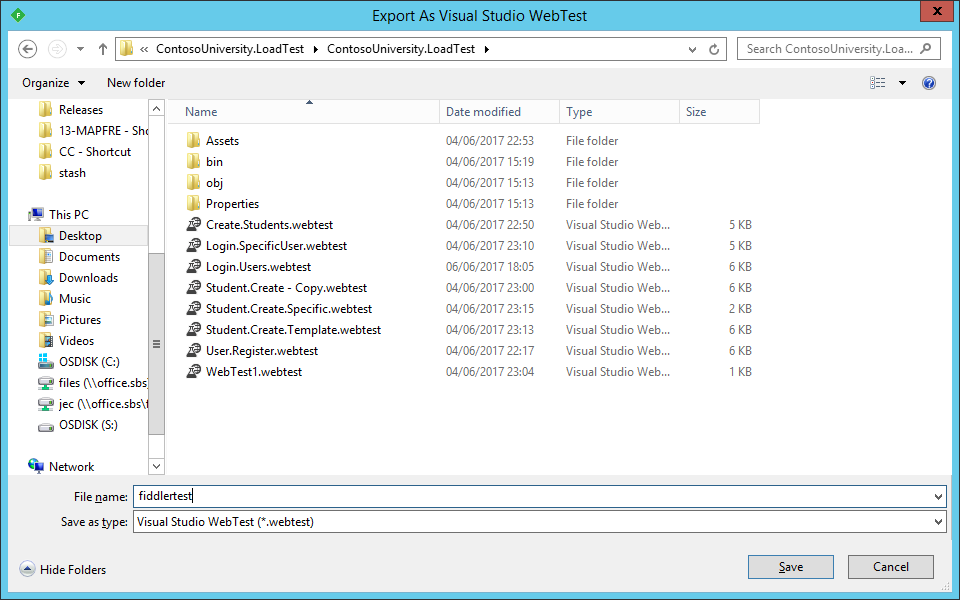Screen dimensions: 960x600
Task: Click the navigation pane scrollbar thumb
Action: pyautogui.click(x=157, y=343)
